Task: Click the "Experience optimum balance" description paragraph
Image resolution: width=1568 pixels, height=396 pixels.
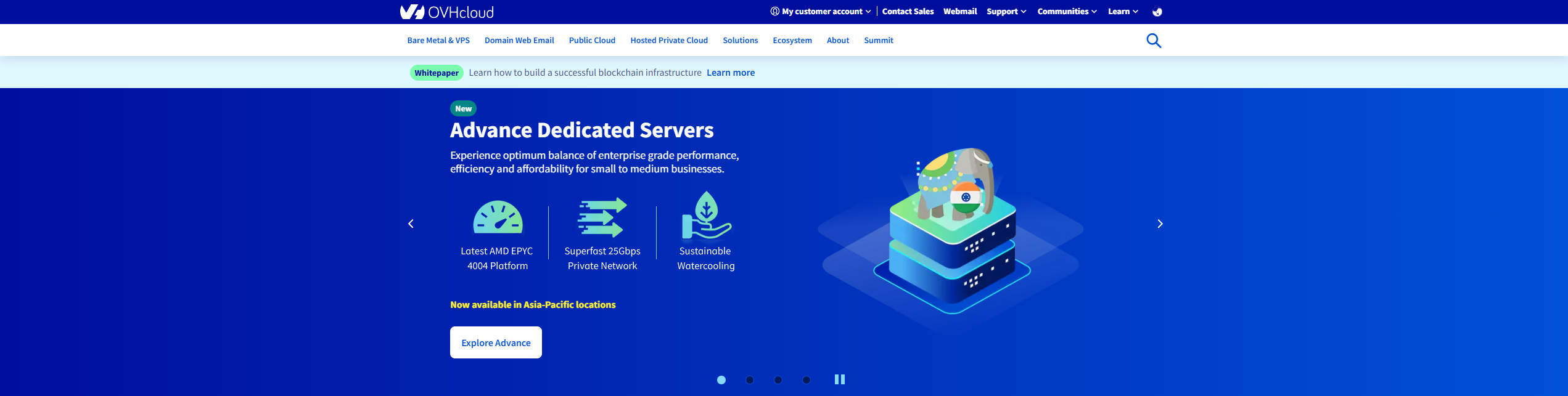Action: pos(594,162)
